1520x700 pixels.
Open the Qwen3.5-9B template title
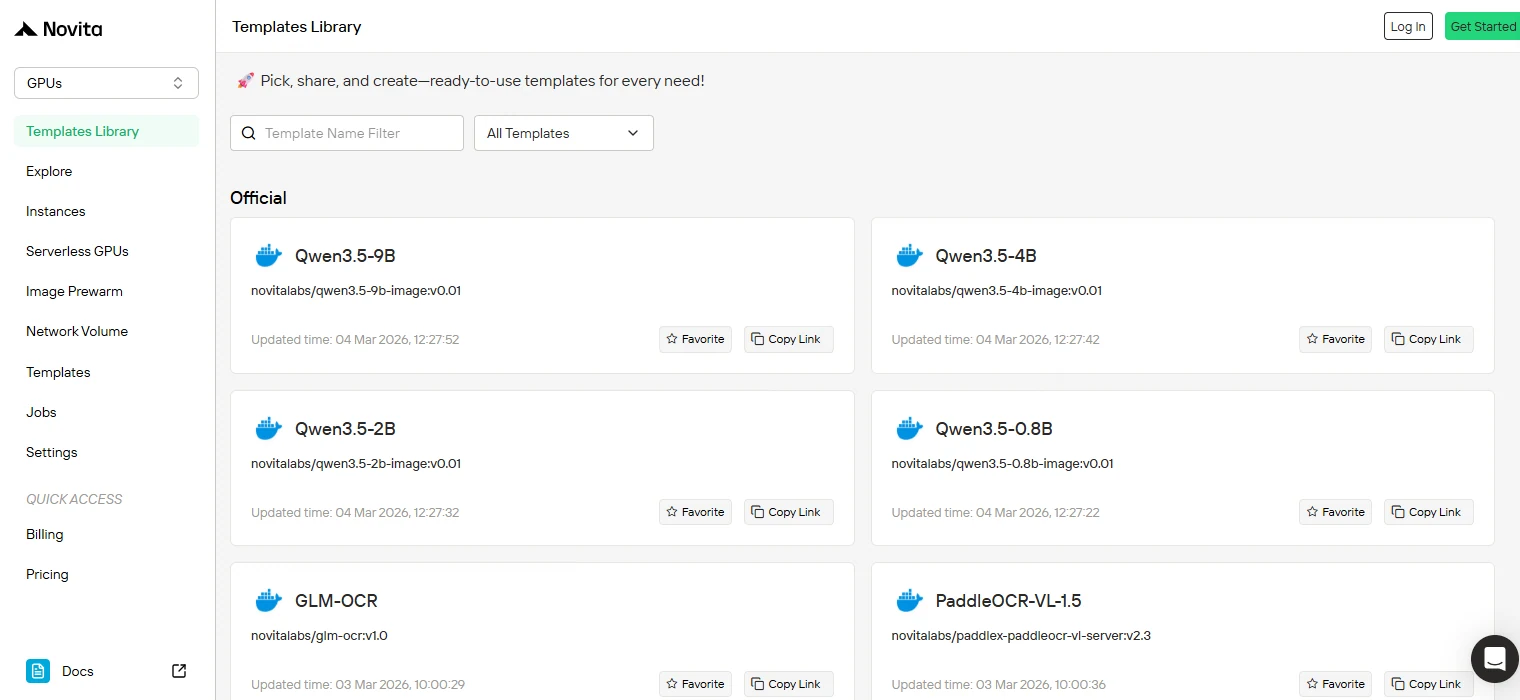pos(345,256)
